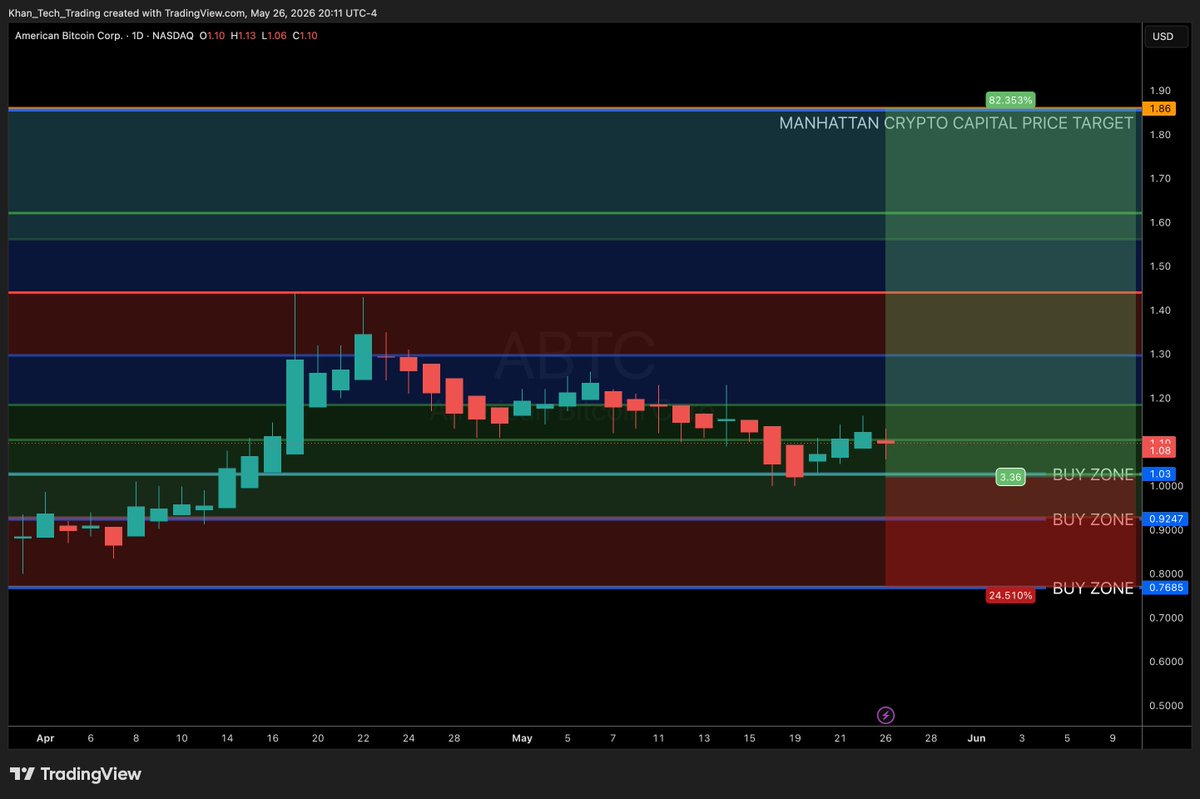Viewport: 1200px width, 799px height.
Task: Click the 1.30 price axis label
Action: click(1161, 355)
